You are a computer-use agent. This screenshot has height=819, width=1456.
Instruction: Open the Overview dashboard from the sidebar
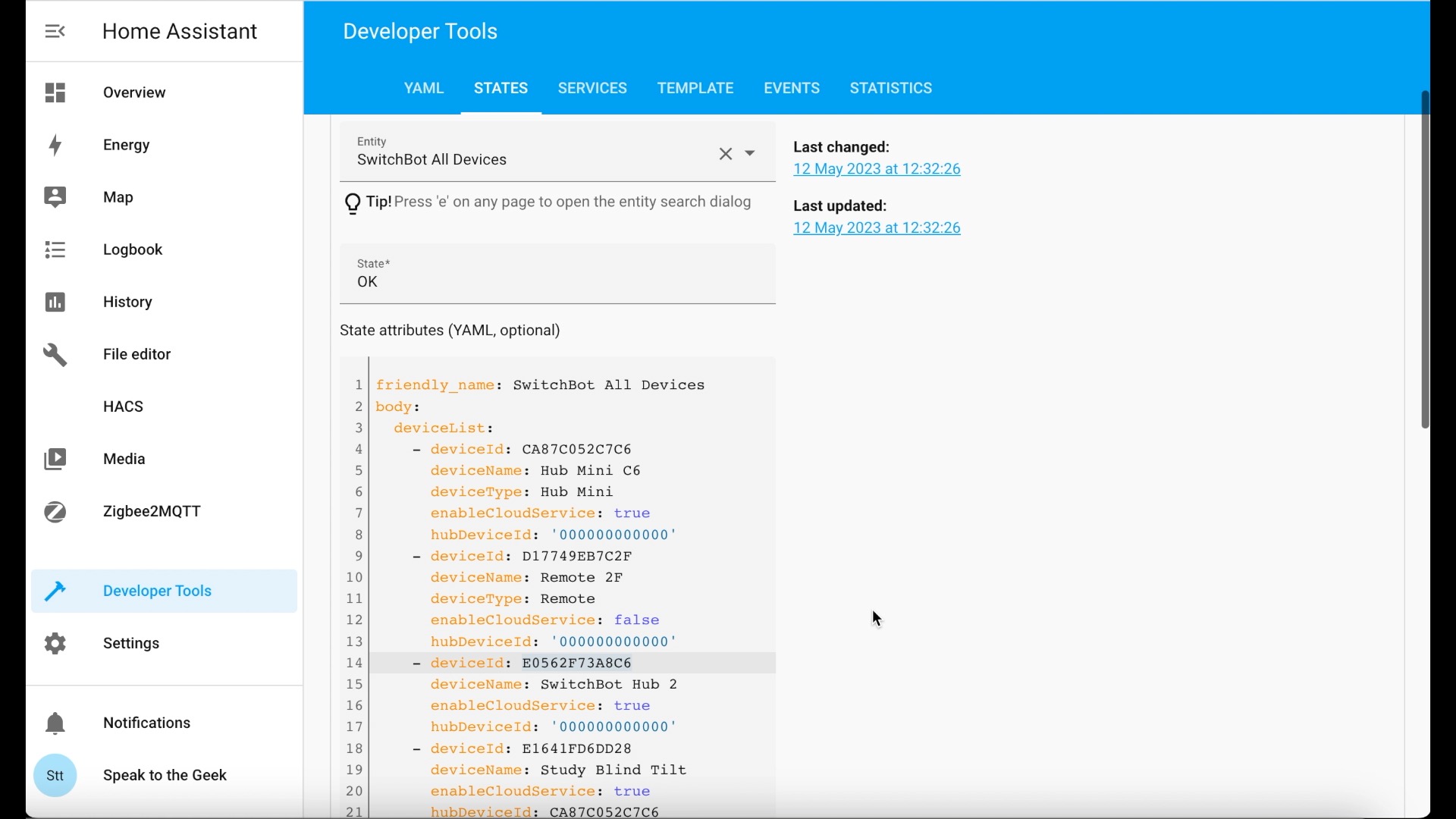133,93
